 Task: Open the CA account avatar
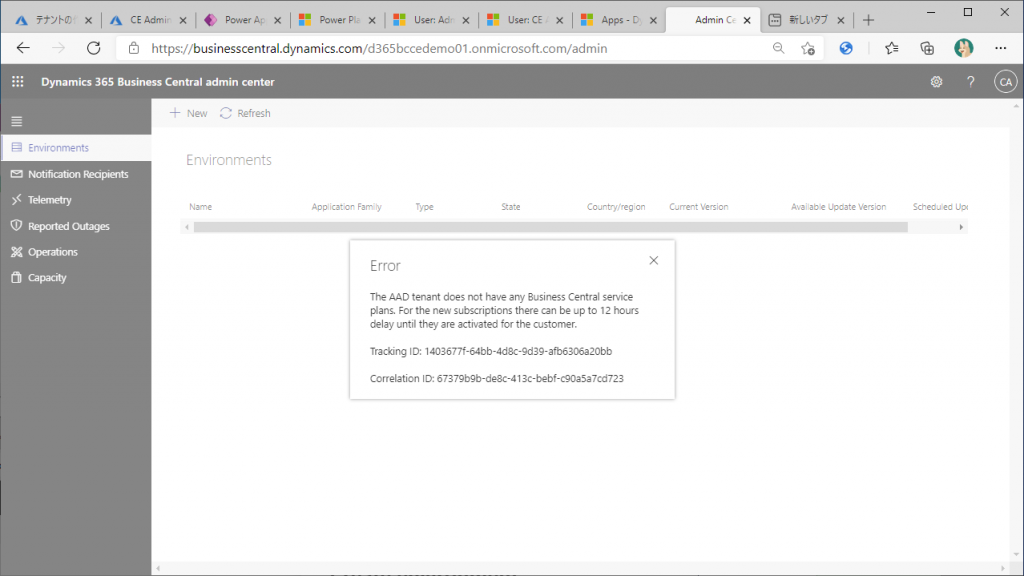click(x=1006, y=82)
